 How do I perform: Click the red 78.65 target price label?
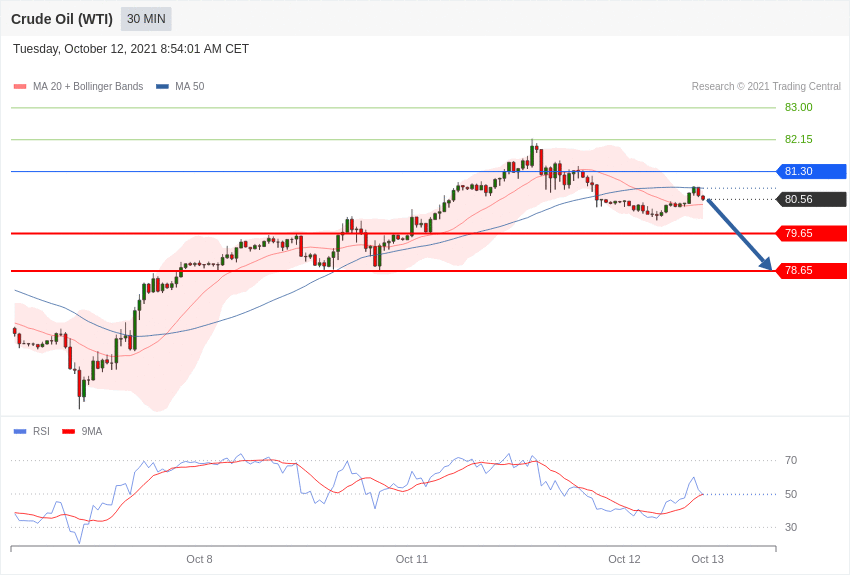pyautogui.click(x=812, y=270)
